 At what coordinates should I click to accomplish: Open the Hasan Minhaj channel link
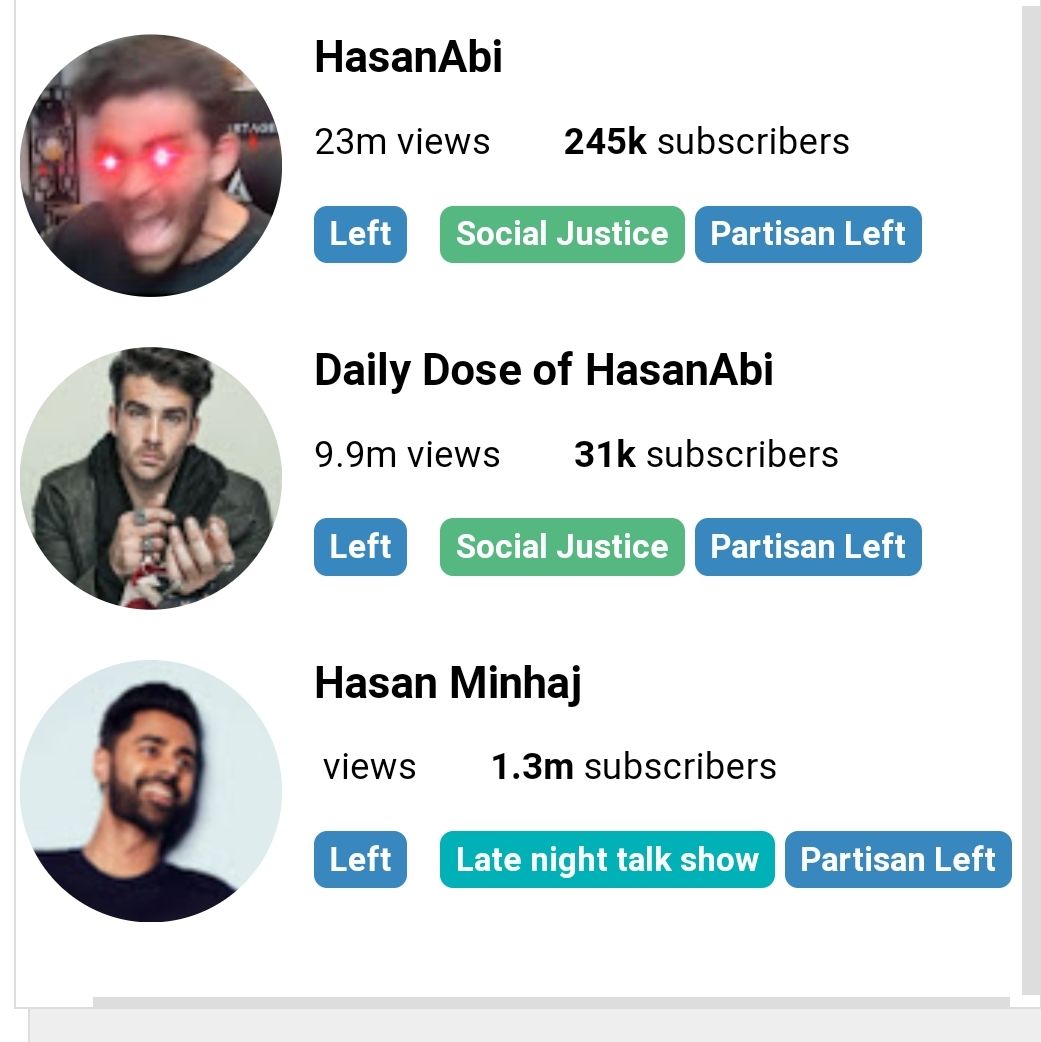pyautogui.click(x=446, y=683)
